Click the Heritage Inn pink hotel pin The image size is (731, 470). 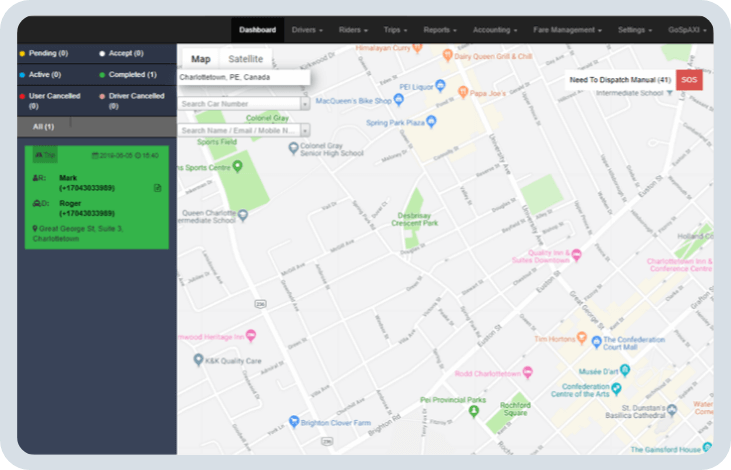[251, 335]
